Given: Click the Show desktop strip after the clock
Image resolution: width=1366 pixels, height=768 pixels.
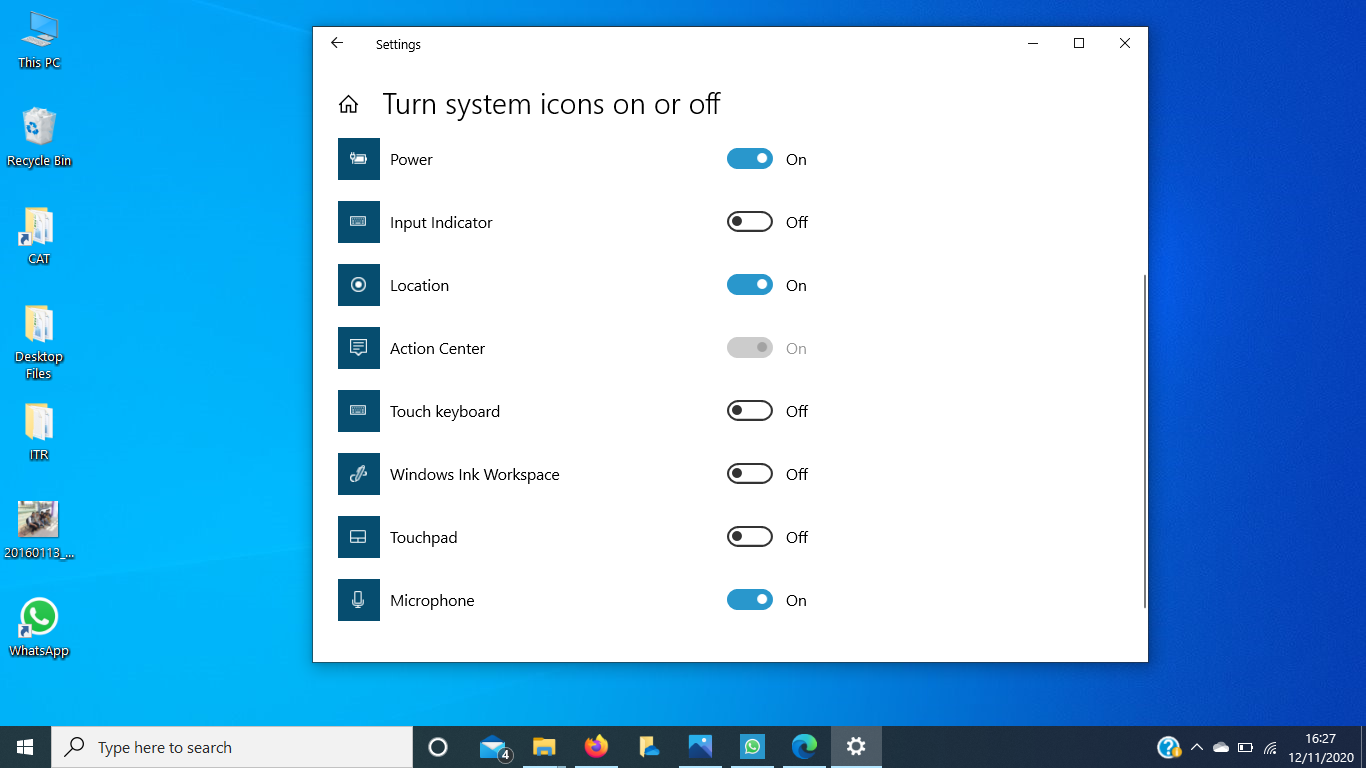Looking at the screenshot, I should click(1363, 747).
